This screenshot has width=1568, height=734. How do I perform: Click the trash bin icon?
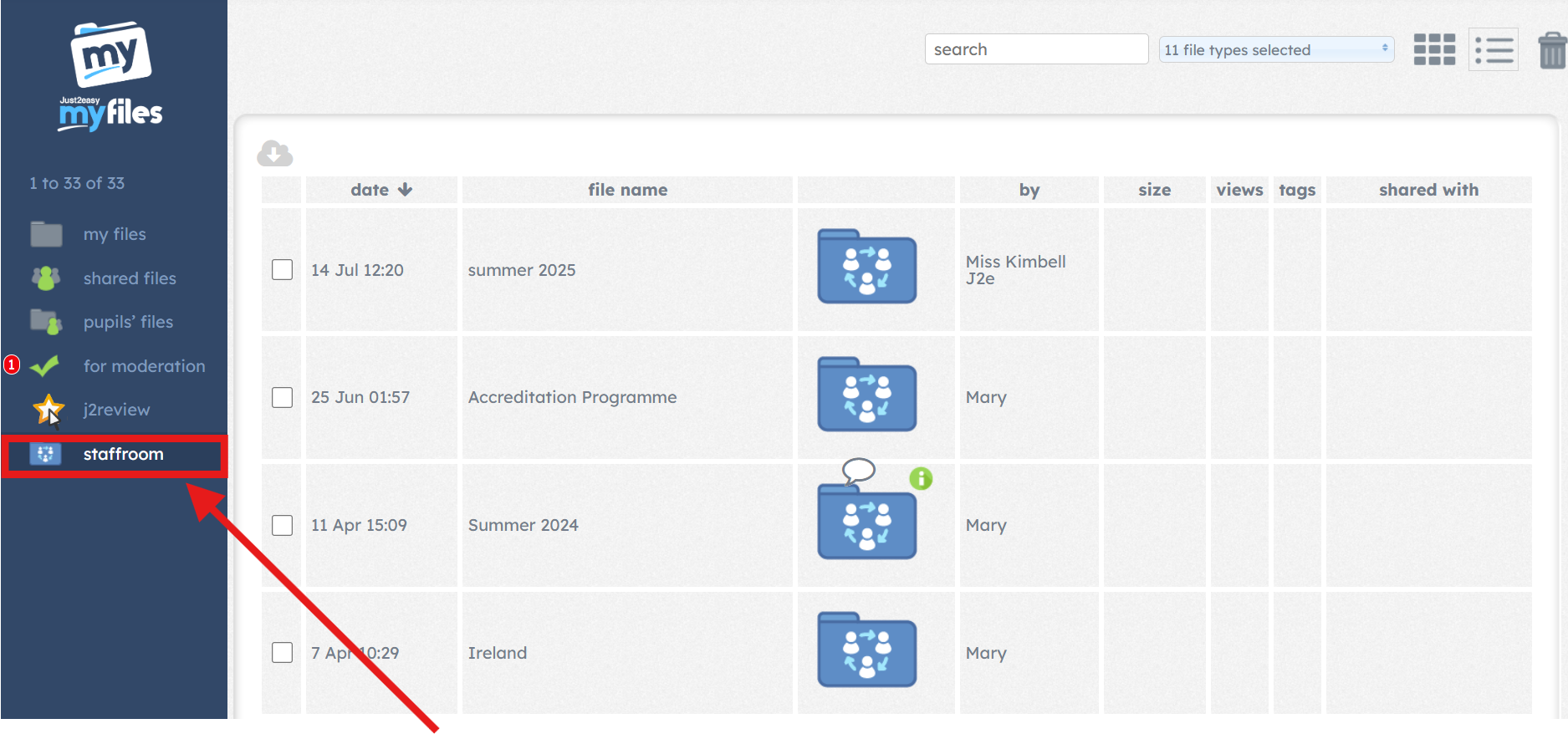(1552, 50)
